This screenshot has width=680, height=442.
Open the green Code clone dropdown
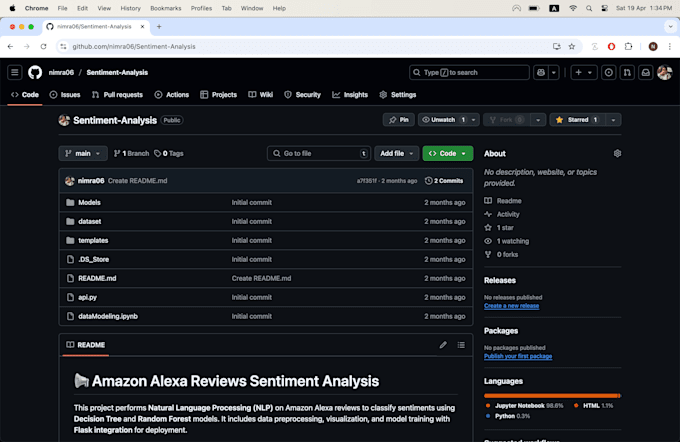coord(448,154)
